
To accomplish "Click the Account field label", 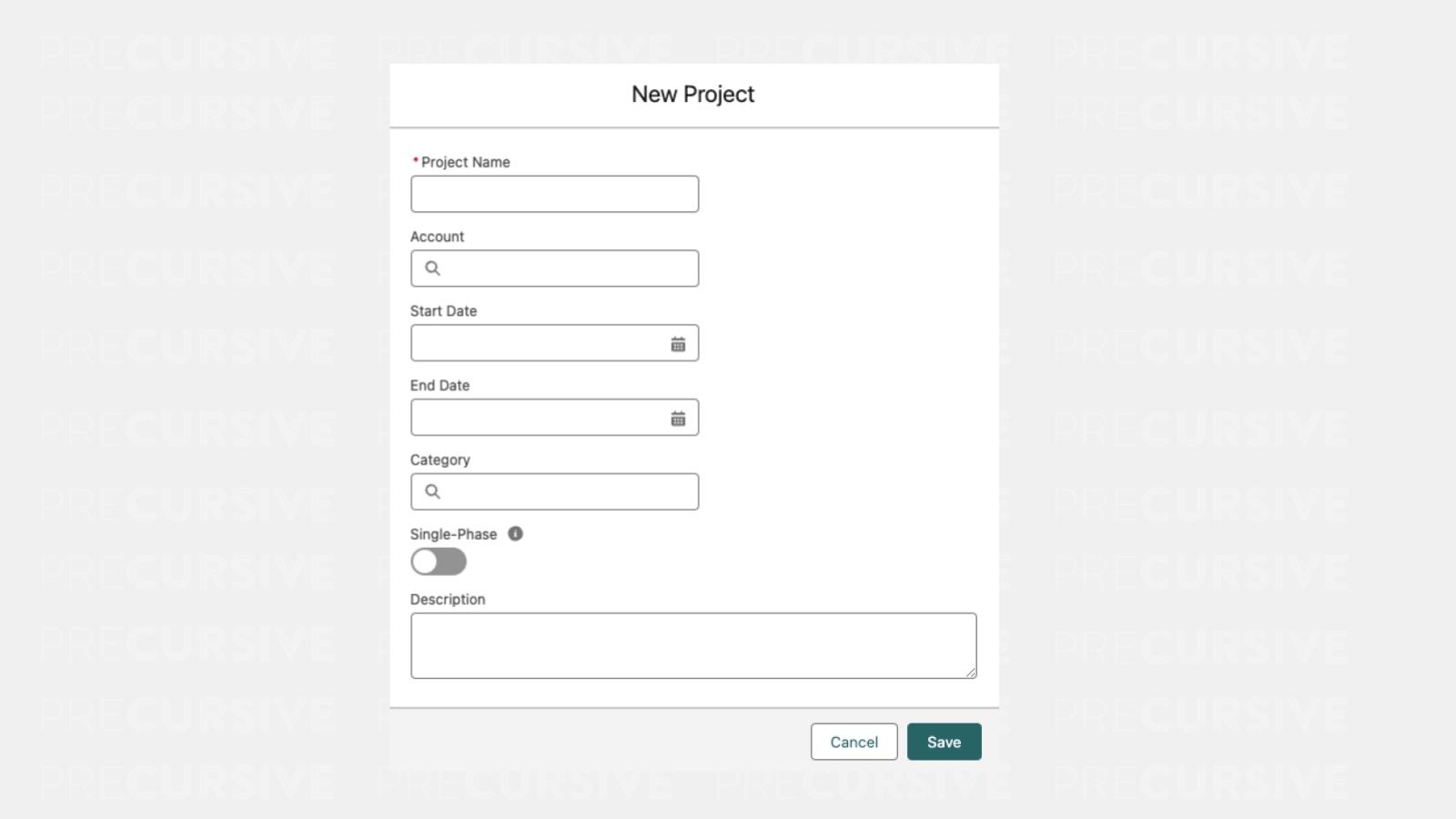I will (437, 237).
